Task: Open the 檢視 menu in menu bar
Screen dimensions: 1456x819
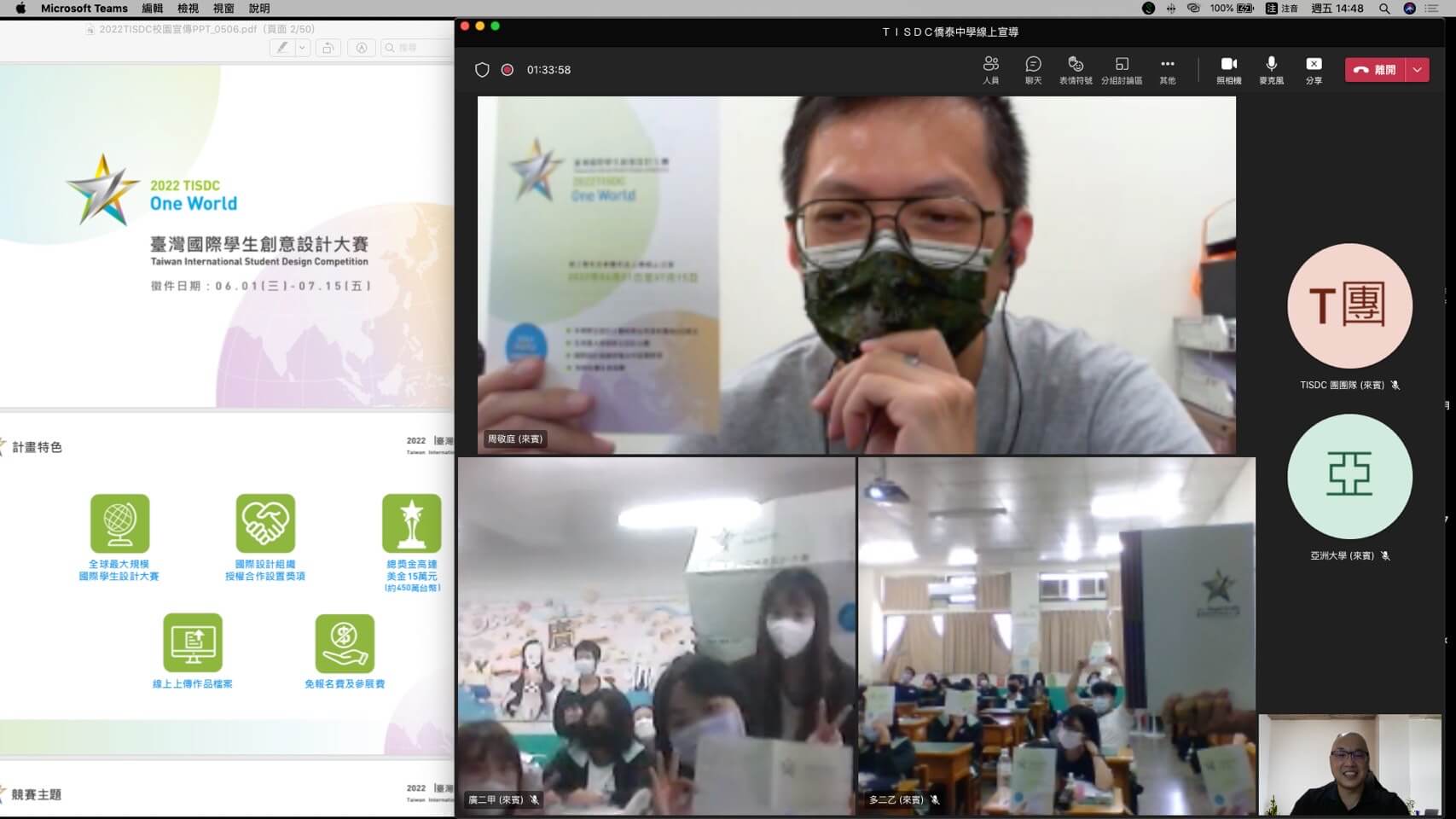Action: point(188,9)
